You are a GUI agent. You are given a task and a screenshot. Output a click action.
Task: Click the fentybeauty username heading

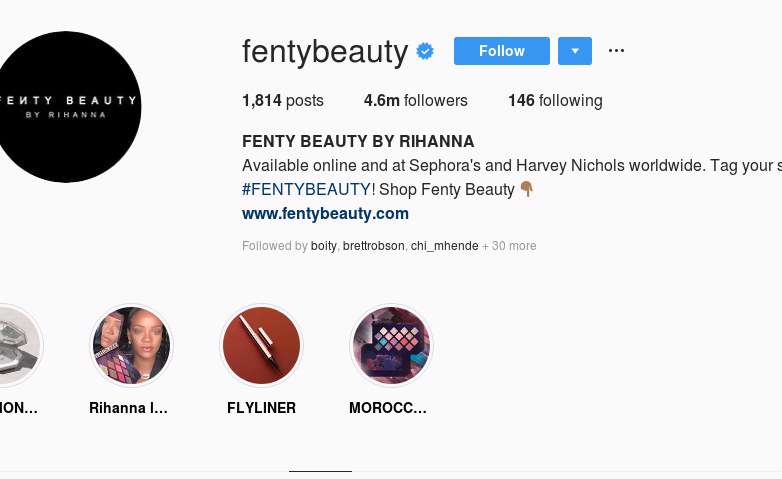pyautogui.click(x=325, y=51)
